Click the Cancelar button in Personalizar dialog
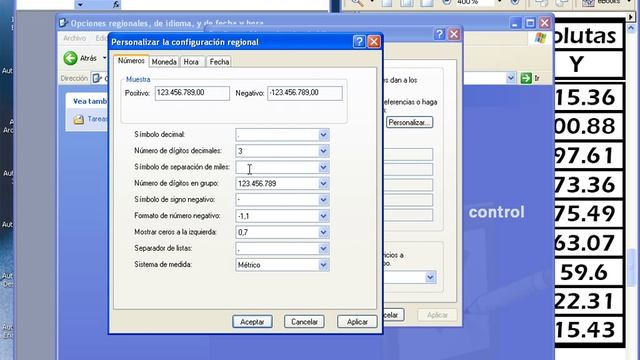The height and width of the screenshot is (360, 640). pyautogui.click(x=304, y=322)
